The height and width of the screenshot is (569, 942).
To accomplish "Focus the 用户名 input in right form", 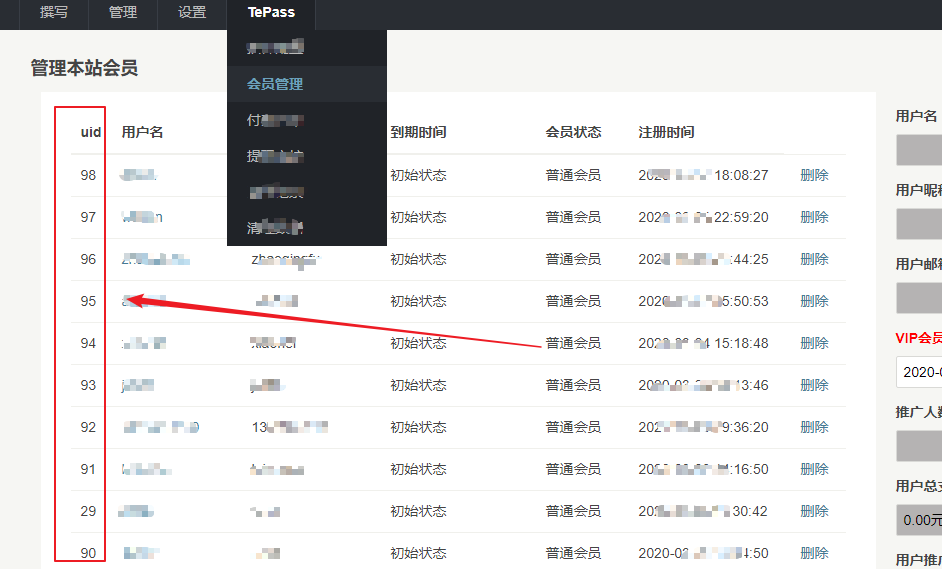I will 919,150.
